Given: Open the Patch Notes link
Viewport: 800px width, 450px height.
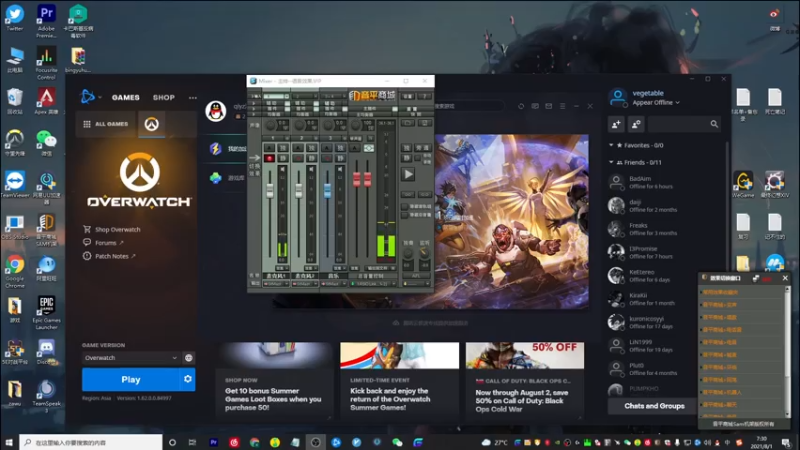Looking at the screenshot, I should coord(111,256).
